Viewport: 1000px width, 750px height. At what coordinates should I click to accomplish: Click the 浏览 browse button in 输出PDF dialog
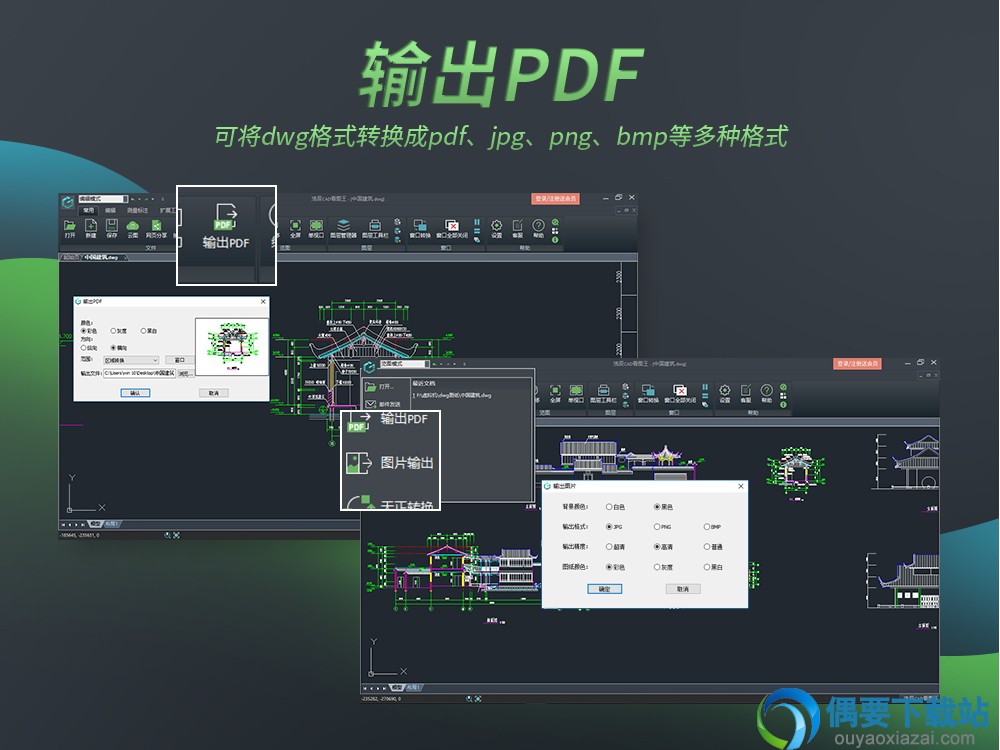pyautogui.click(x=185, y=373)
